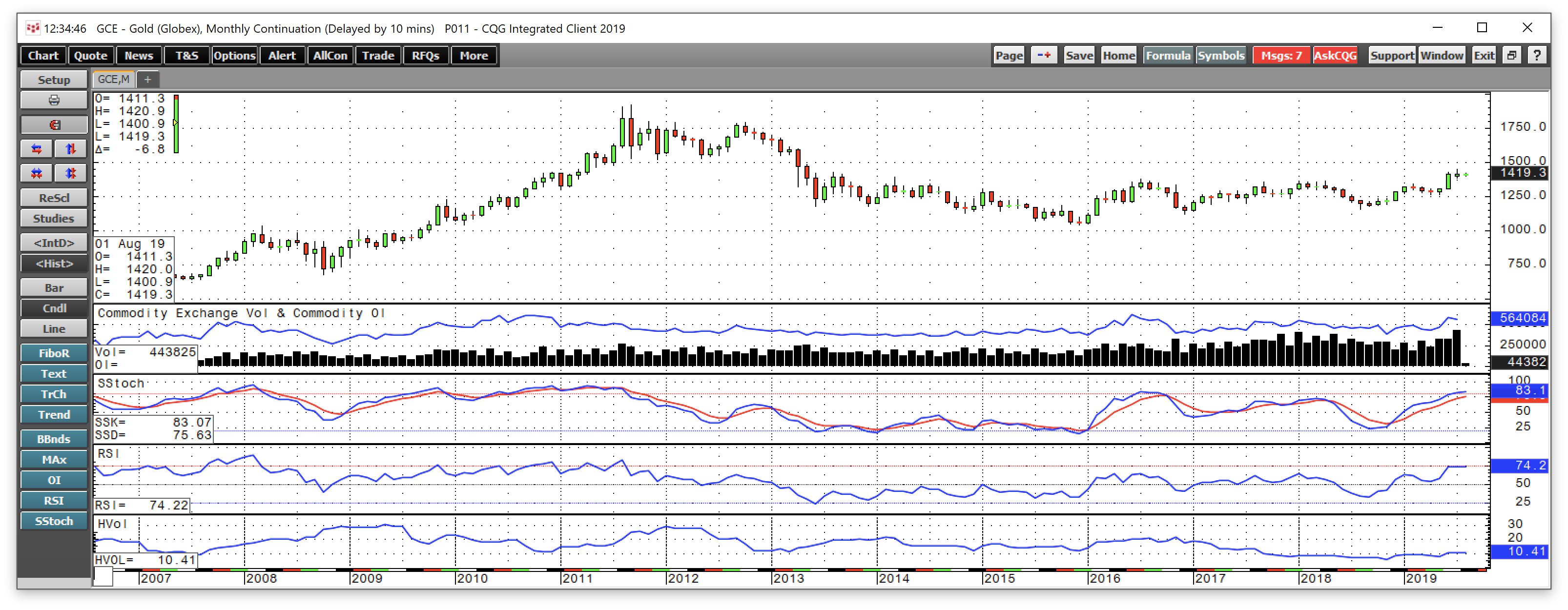The image size is (1568, 610).
Task: Open the Studies button
Action: [54, 219]
